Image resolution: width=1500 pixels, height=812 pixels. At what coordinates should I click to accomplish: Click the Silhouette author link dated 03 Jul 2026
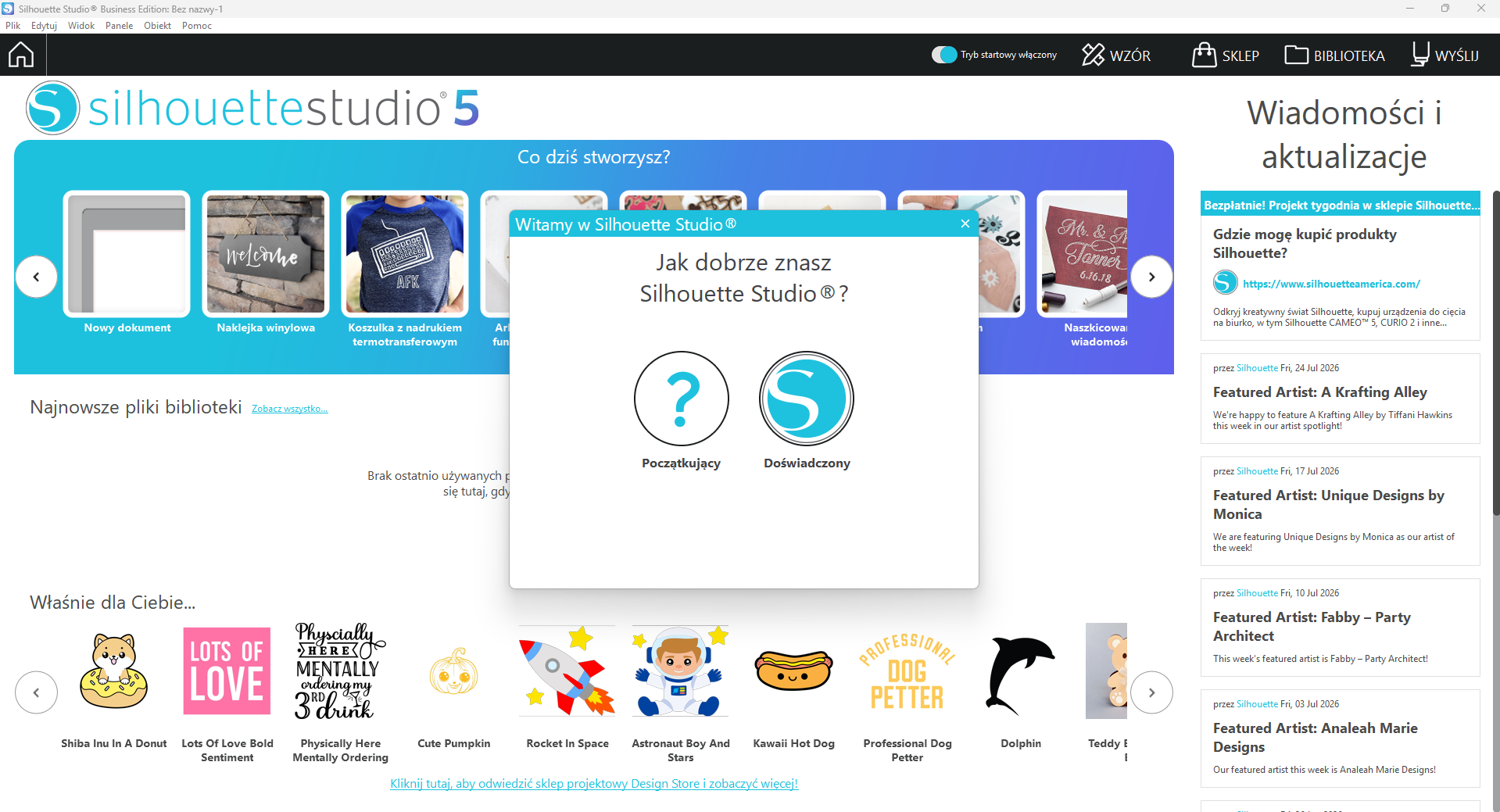click(x=1257, y=704)
